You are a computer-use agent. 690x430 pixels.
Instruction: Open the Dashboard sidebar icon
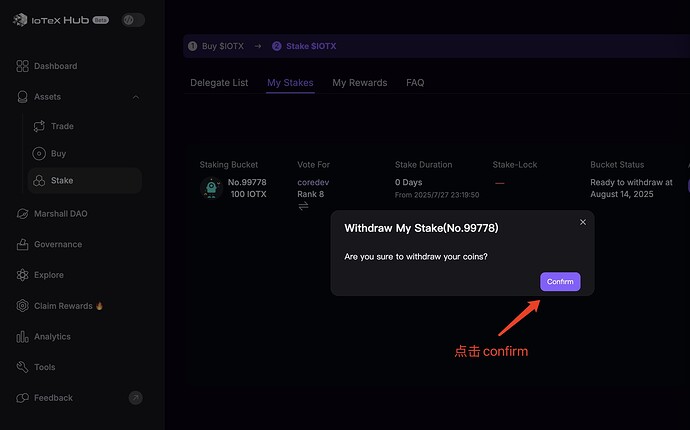pos(23,66)
